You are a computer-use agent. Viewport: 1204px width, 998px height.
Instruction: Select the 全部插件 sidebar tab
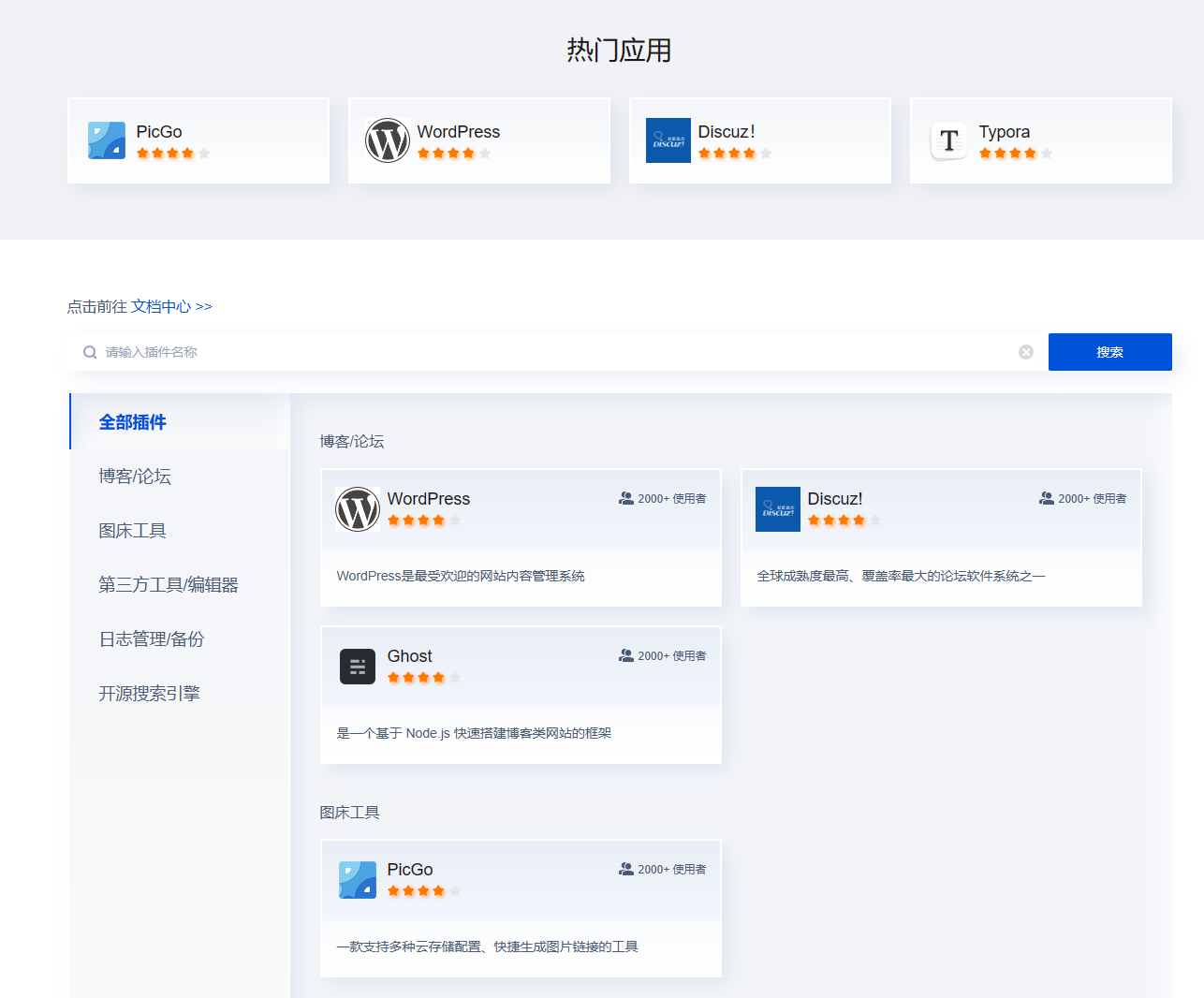click(180, 422)
